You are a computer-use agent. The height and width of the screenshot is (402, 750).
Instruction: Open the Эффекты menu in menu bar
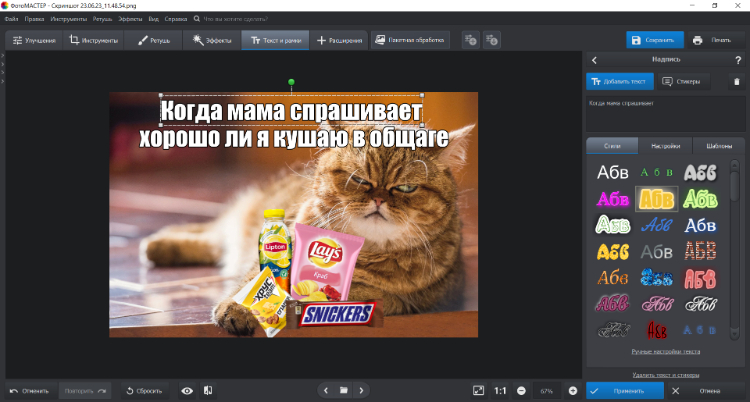(130, 19)
